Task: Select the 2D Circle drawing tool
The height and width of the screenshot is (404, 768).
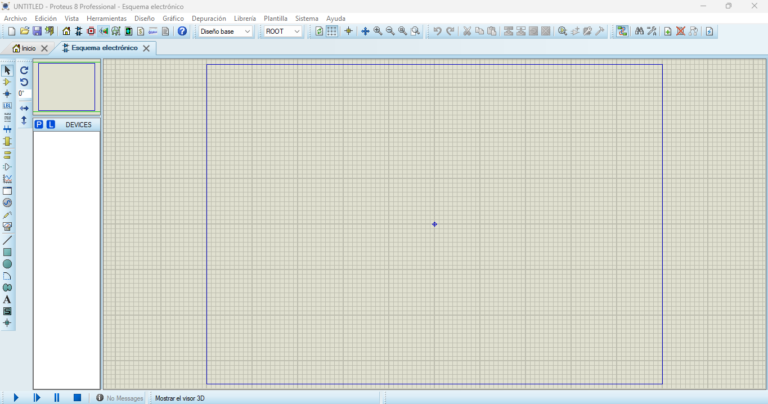Action: point(7,264)
